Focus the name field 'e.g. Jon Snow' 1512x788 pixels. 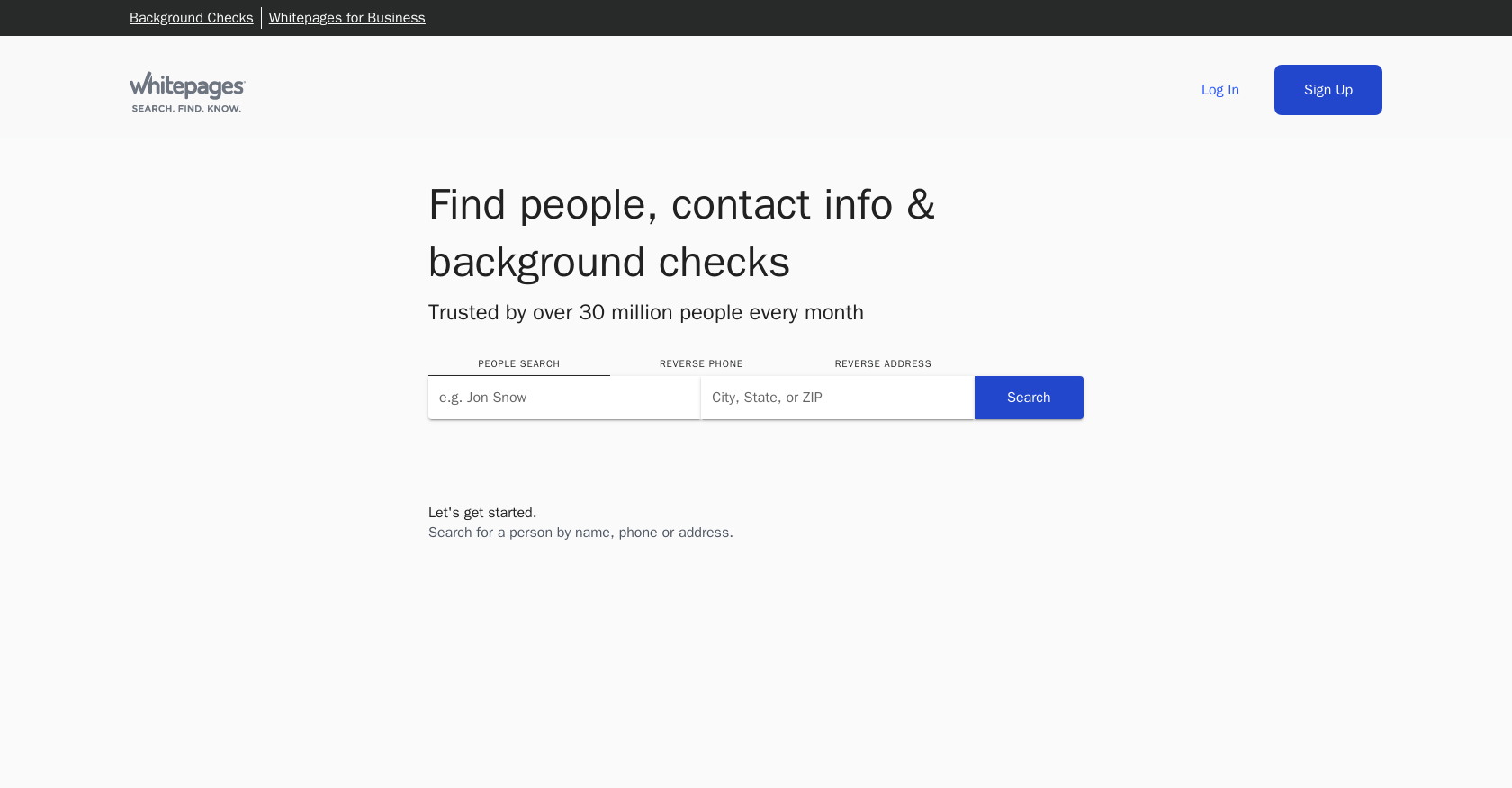(564, 398)
